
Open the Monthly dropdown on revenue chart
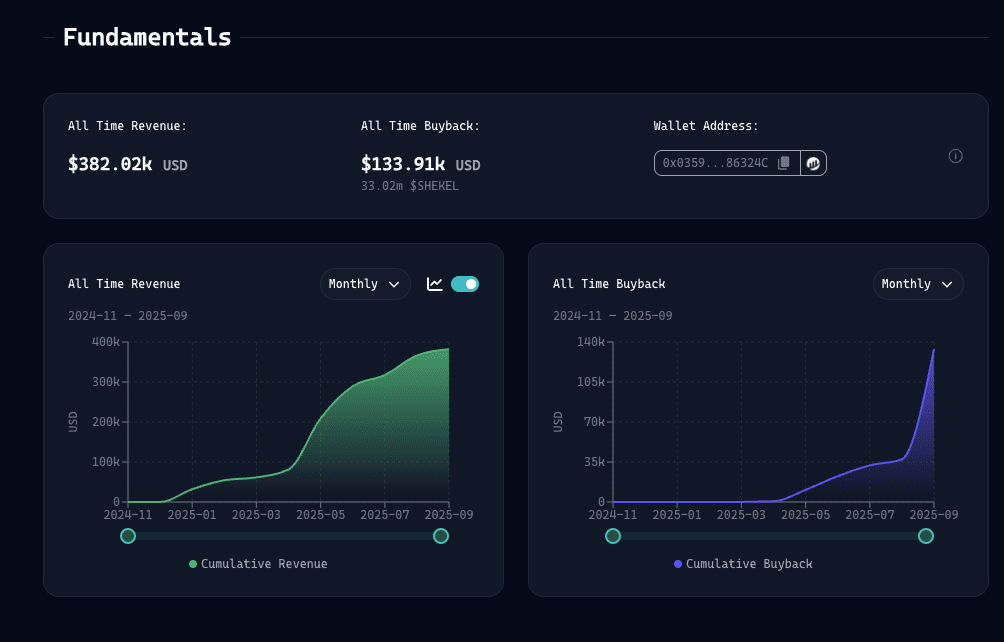(x=365, y=284)
